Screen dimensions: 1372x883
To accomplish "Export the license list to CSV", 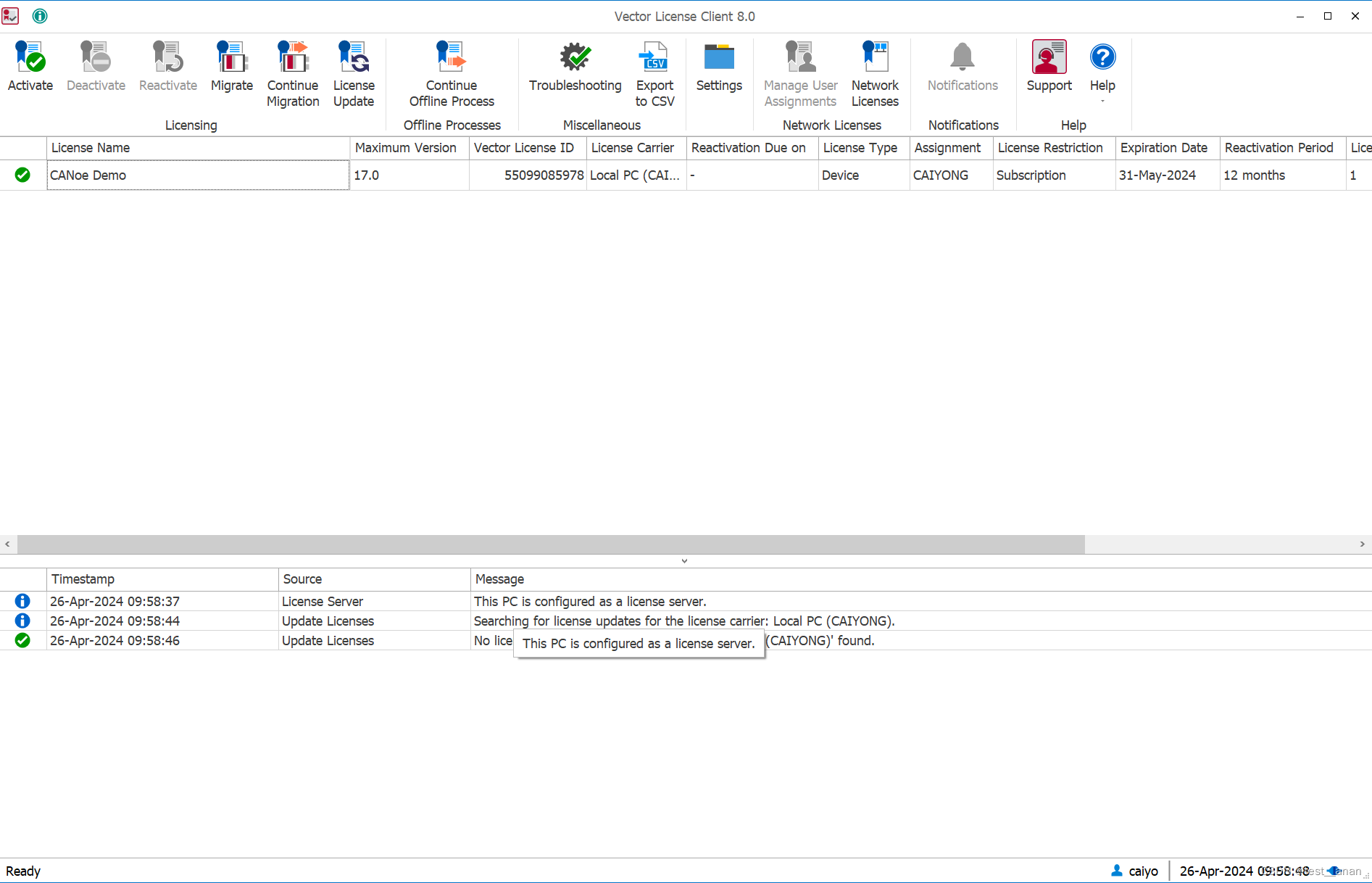I will (654, 74).
